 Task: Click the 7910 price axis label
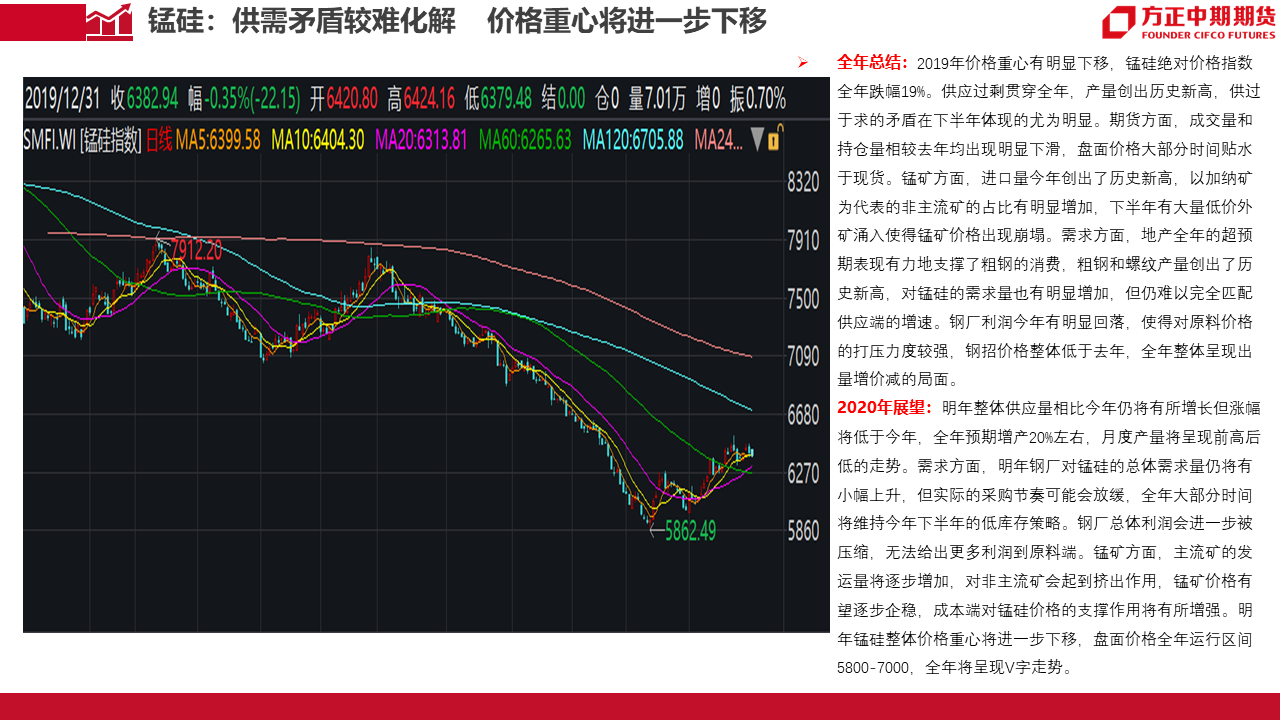pos(804,240)
